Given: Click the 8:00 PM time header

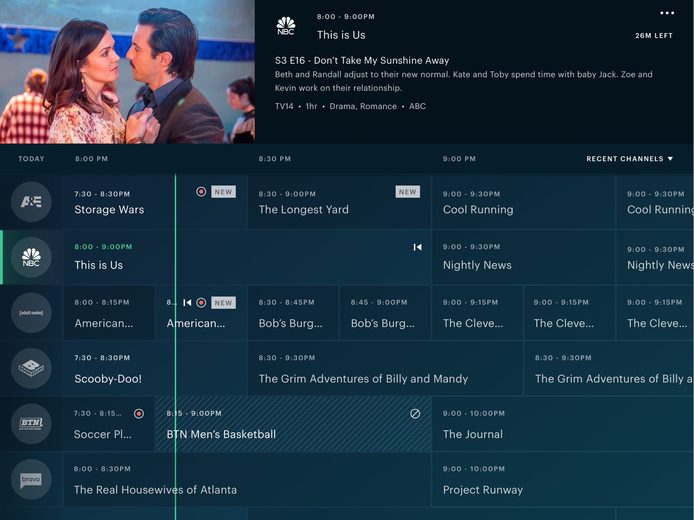Looking at the screenshot, I should (x=92, y=158).
